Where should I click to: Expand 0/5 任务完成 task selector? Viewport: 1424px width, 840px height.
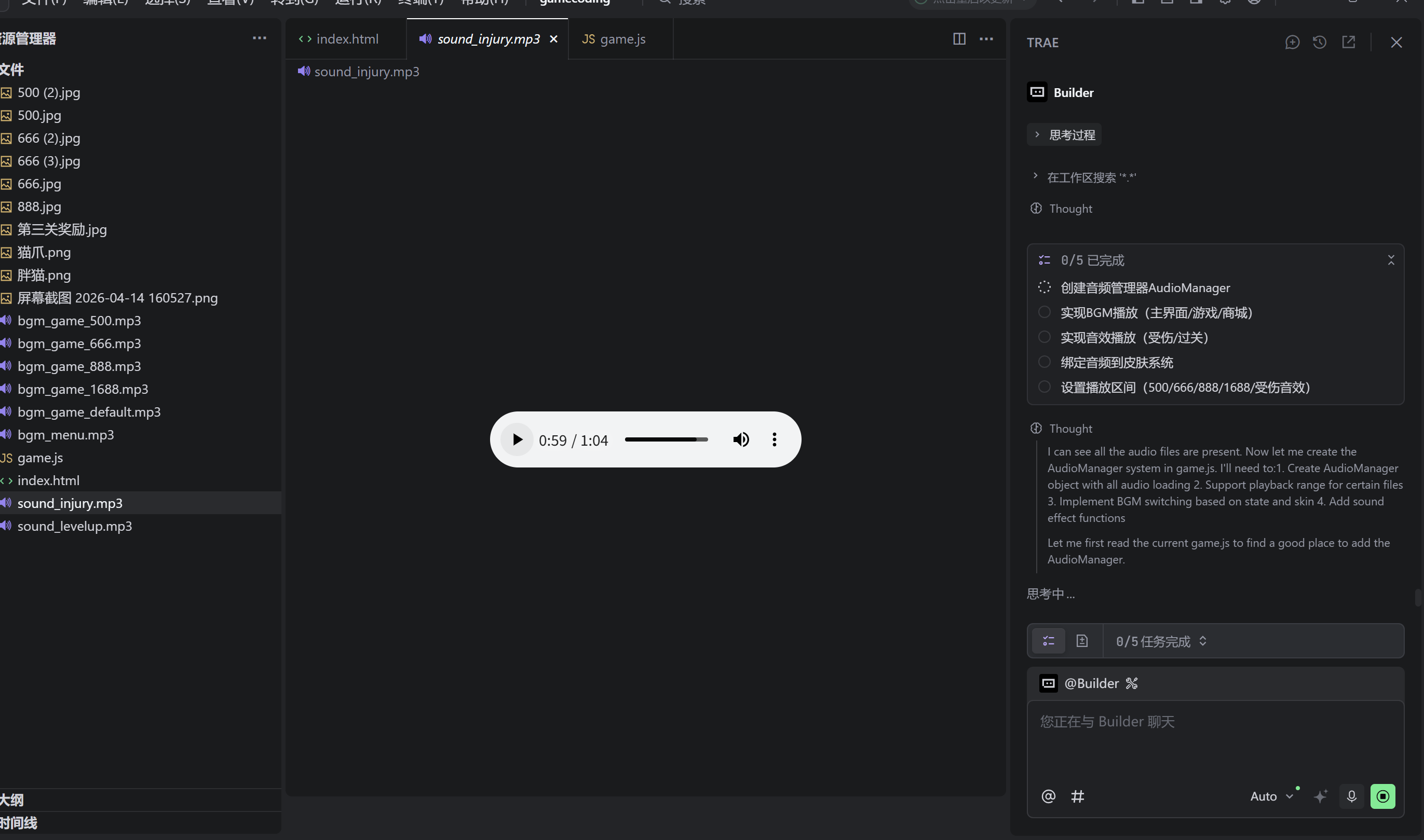tap(1160, 641)
